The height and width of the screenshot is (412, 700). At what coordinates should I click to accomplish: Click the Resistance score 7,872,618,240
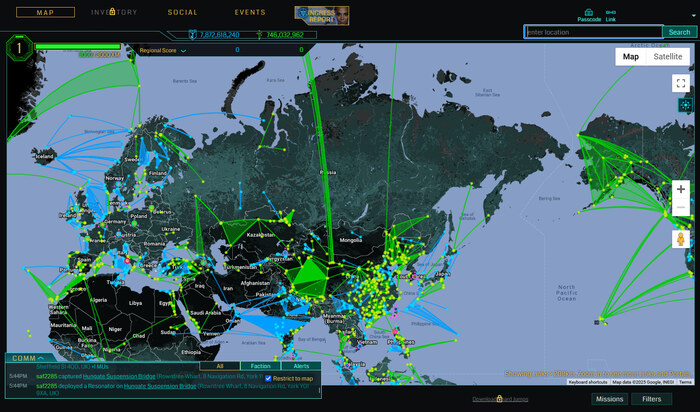click(x=219, y=34)
